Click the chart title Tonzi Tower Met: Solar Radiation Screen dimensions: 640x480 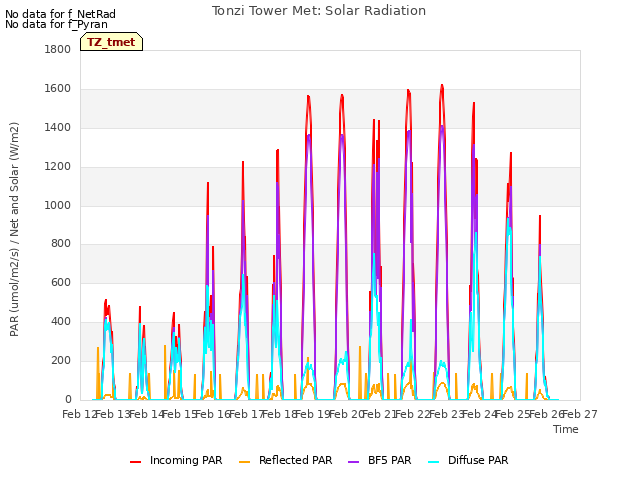tap(319, 11)
